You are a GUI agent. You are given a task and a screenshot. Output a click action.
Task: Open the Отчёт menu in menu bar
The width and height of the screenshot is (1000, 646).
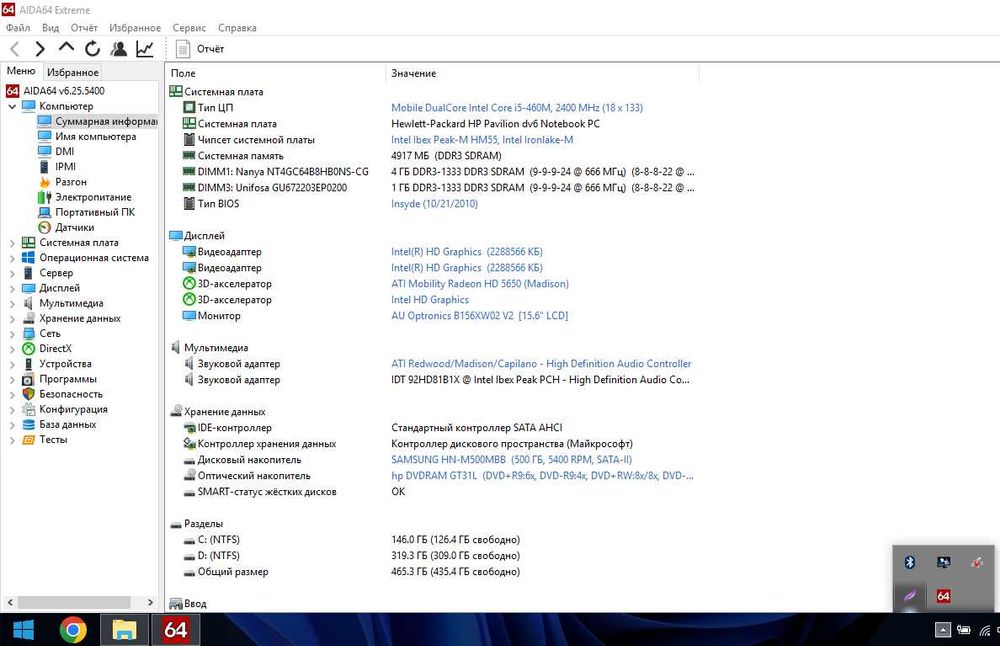(84, 27)
